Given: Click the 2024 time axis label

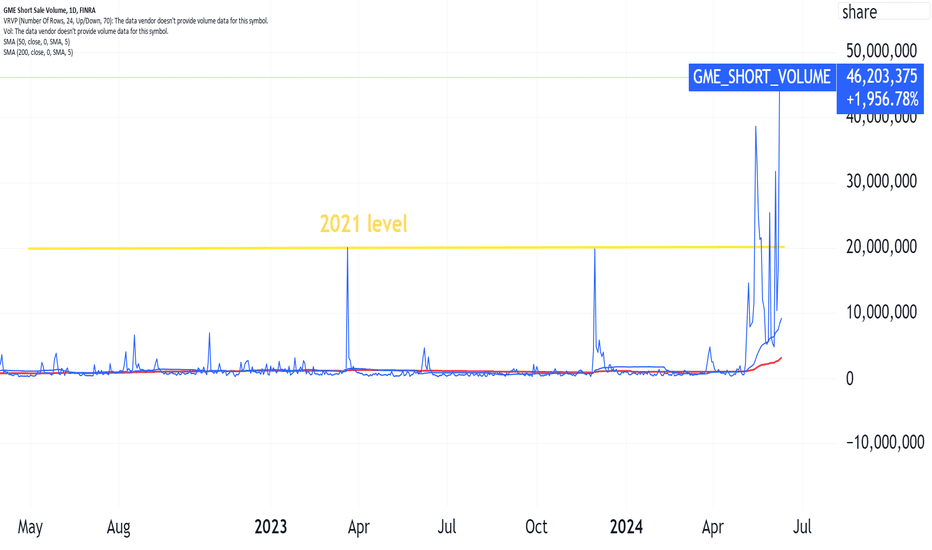Looking at the screenshot, I should tap(626, 527).
